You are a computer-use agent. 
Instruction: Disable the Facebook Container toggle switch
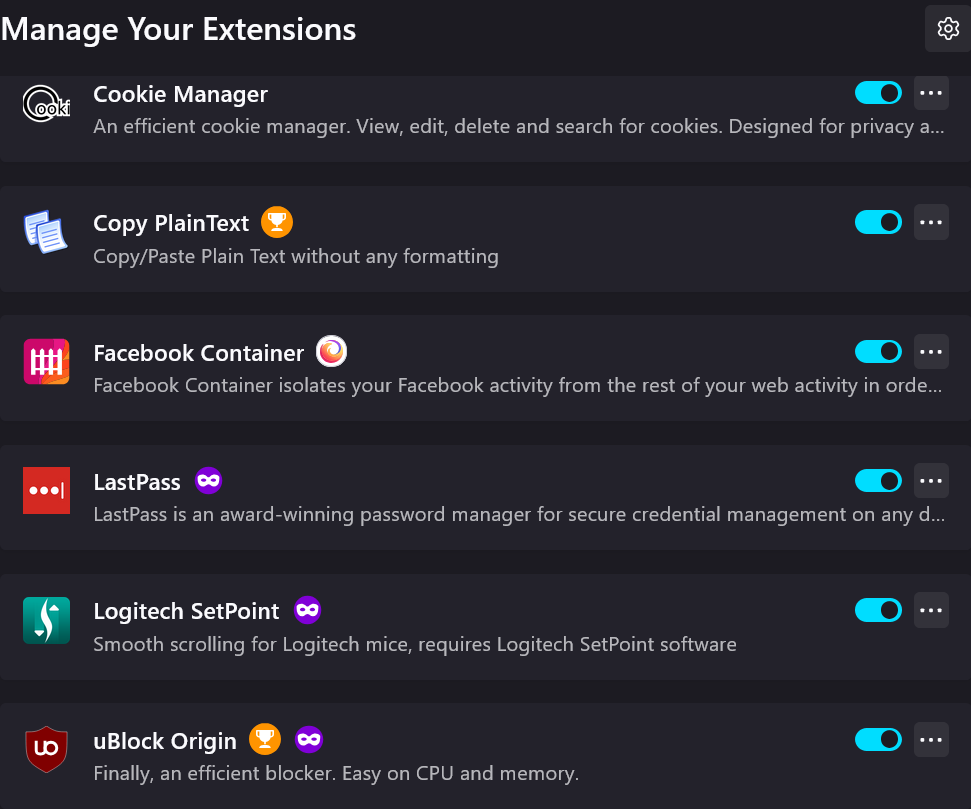(x=878, y=352)
